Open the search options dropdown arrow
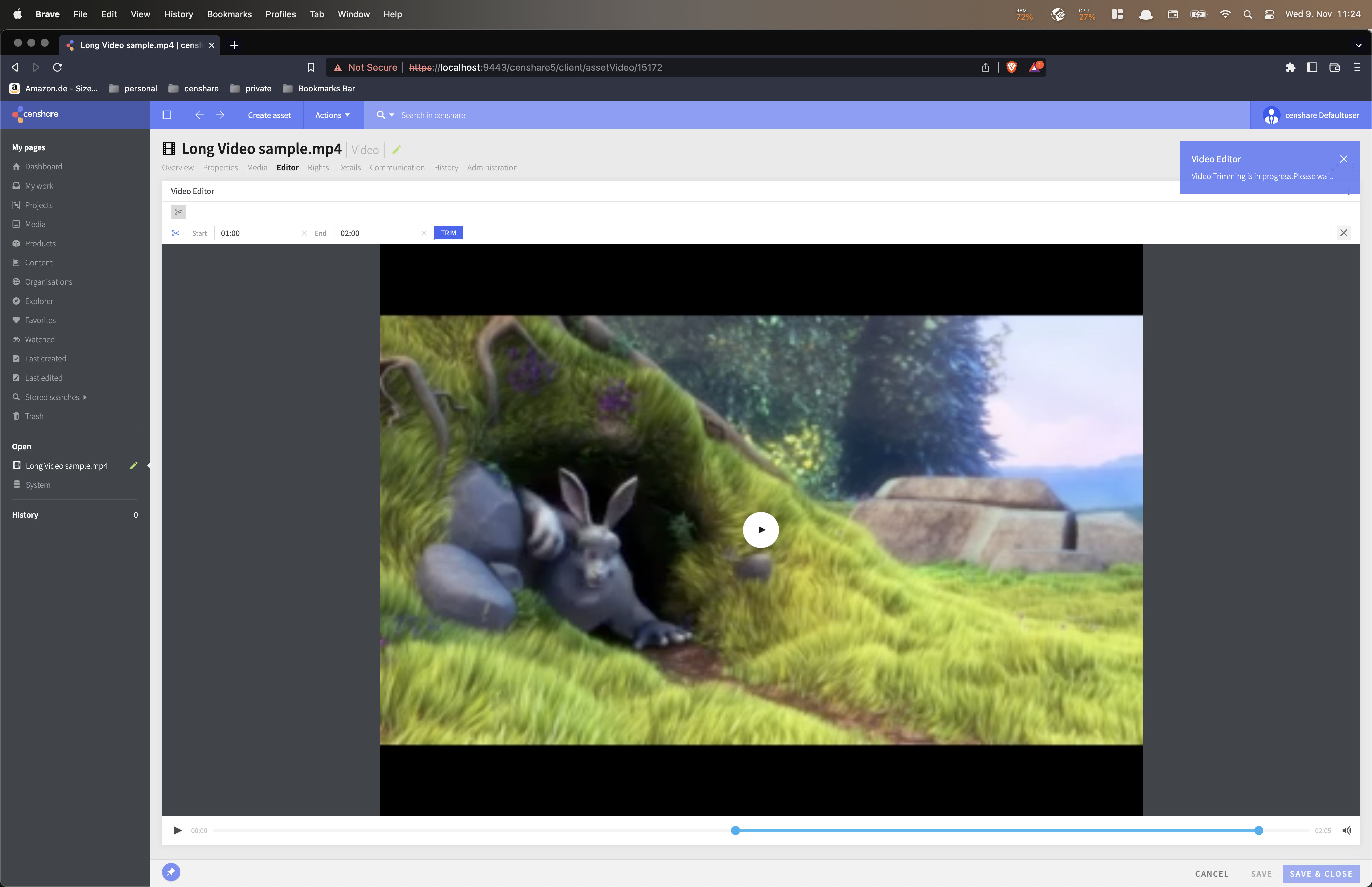1372x887 pixels. [x=391, y=115]
